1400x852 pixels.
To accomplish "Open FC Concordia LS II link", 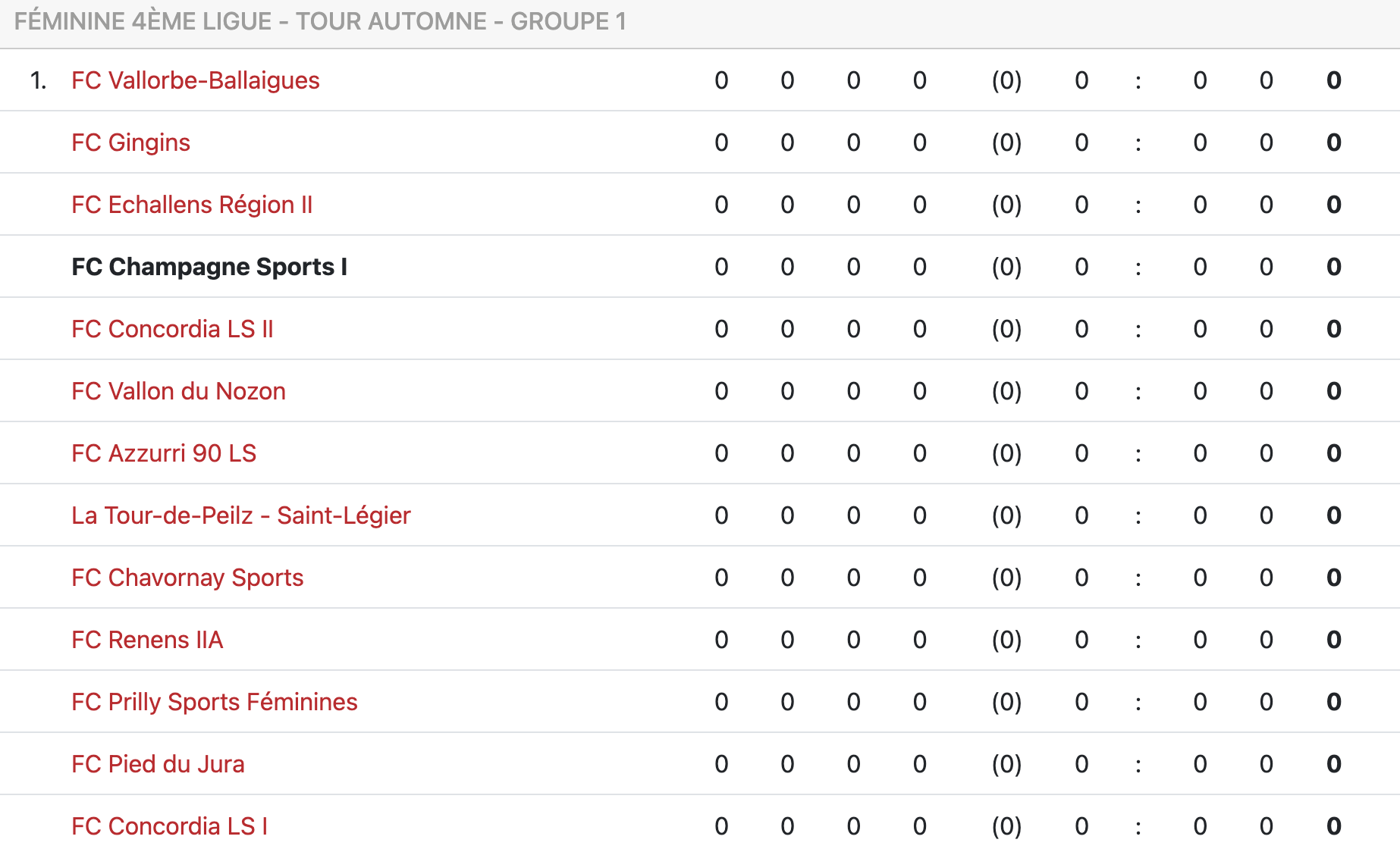I will pos(172,329).
